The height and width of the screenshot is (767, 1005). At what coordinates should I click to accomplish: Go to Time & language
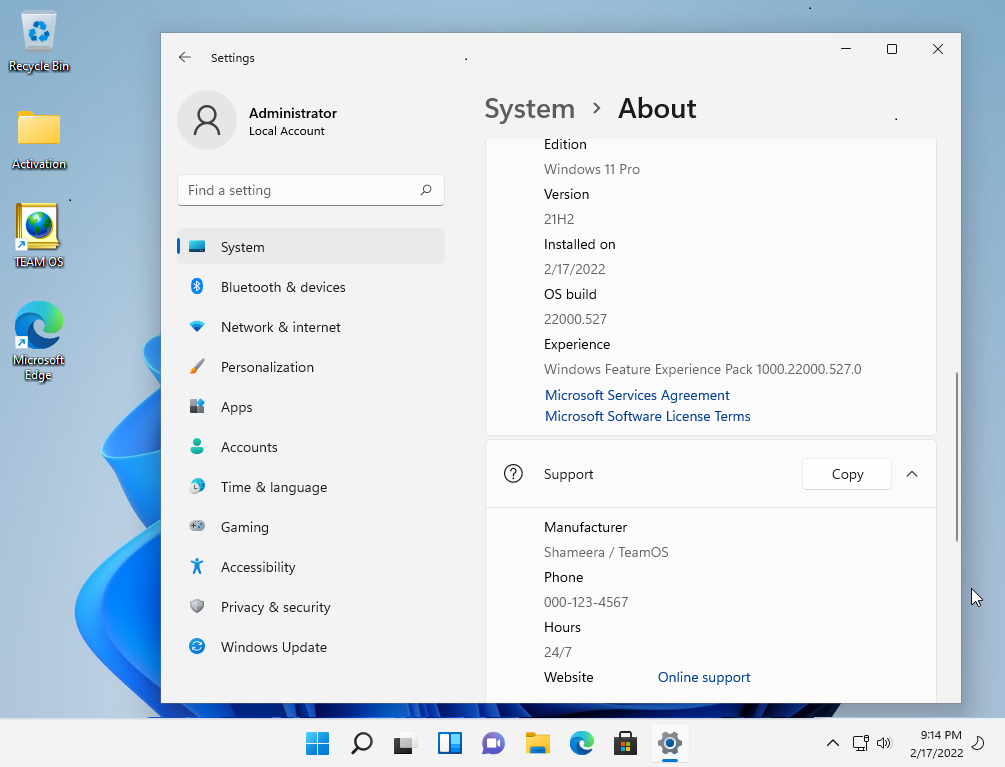coord(310,487)
